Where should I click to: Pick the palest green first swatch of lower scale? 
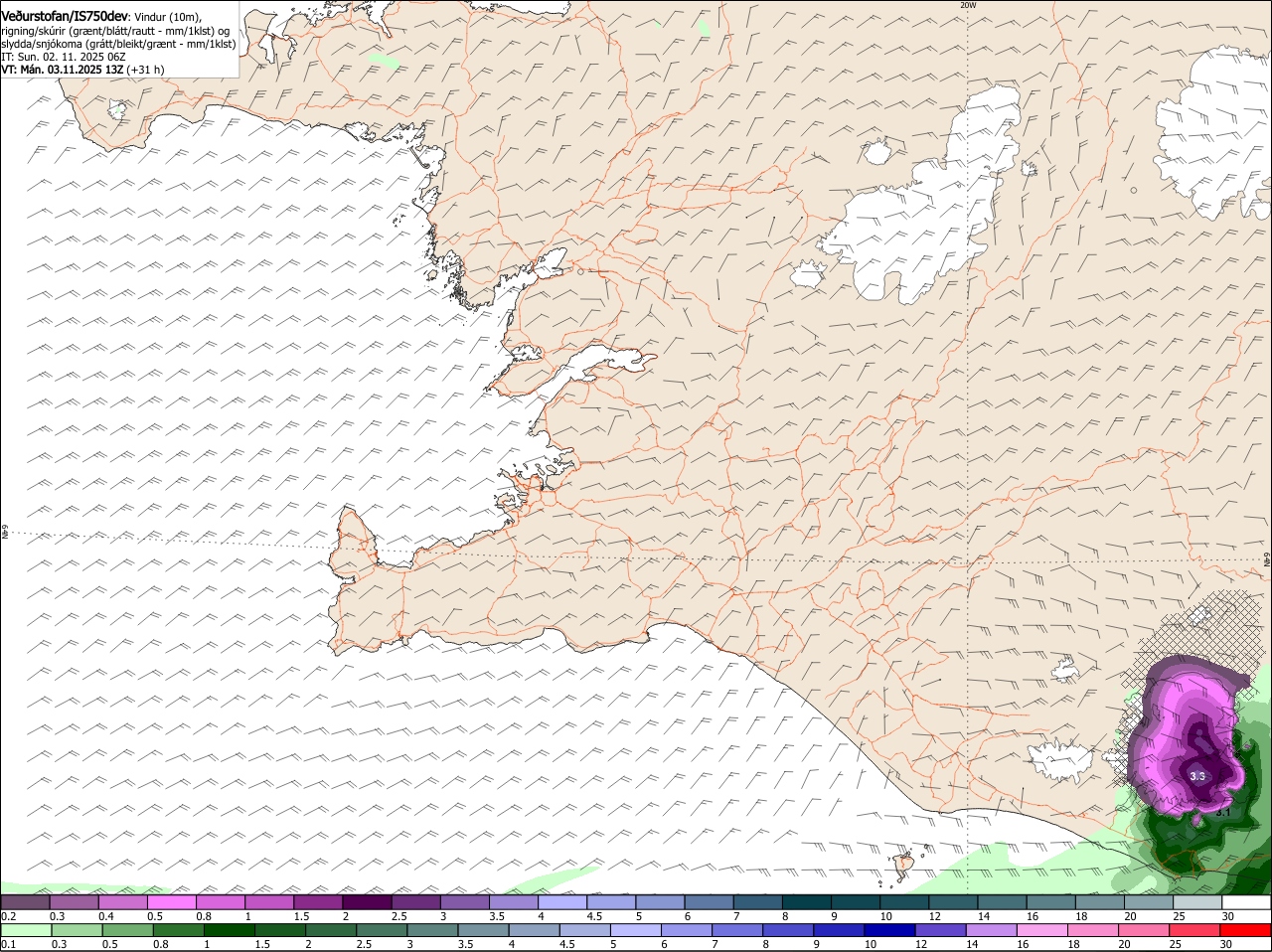tap(26, 930)
